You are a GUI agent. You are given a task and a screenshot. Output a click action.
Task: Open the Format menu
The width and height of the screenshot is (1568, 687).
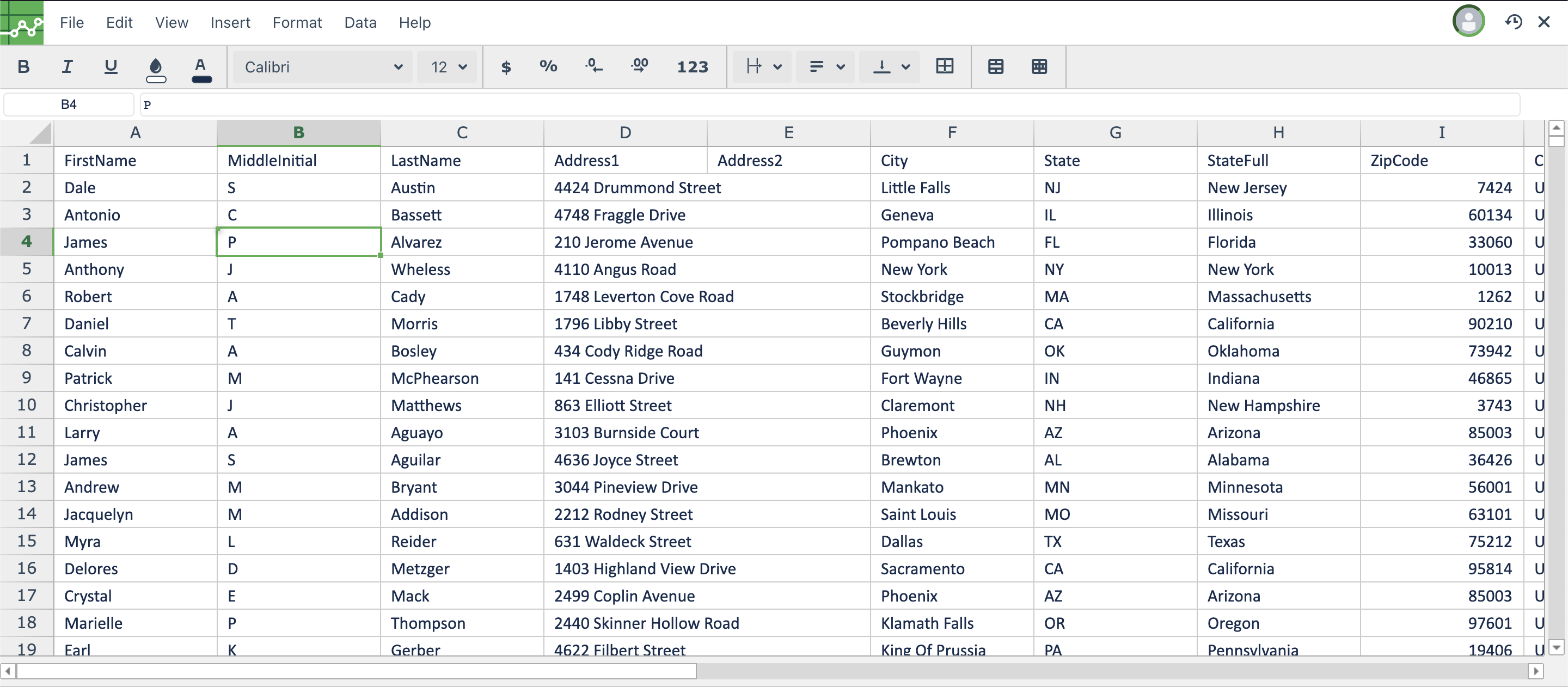point(297,22)
